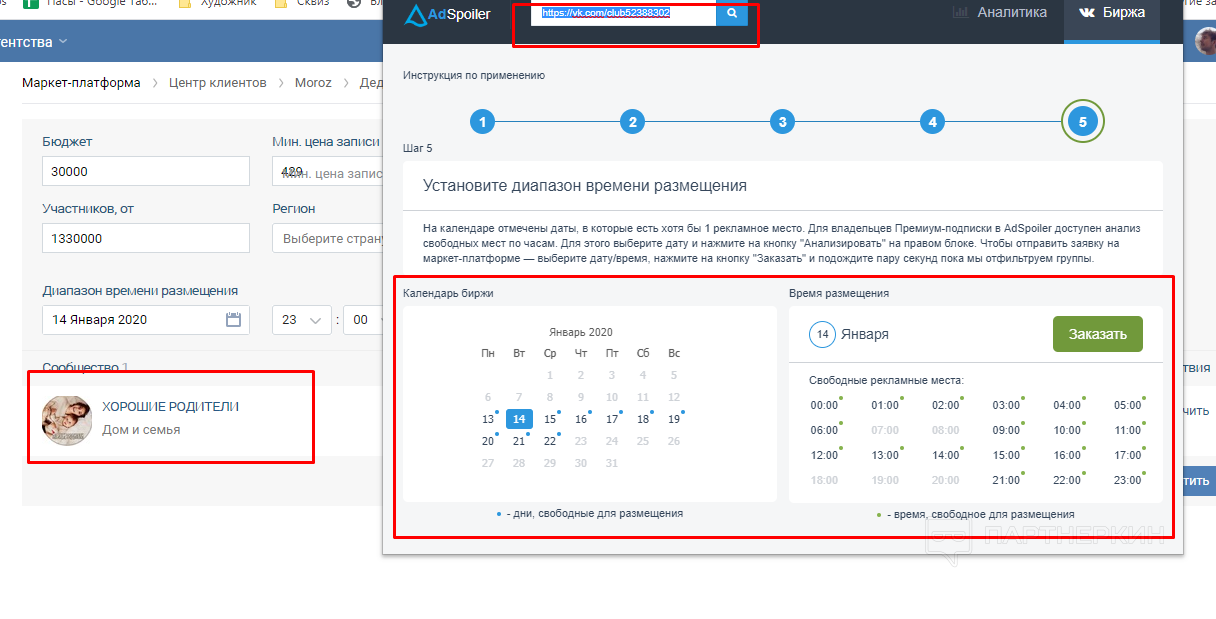Open the Биржа tab
Screen dimensions: 1216x619
tap(1111, 13)
